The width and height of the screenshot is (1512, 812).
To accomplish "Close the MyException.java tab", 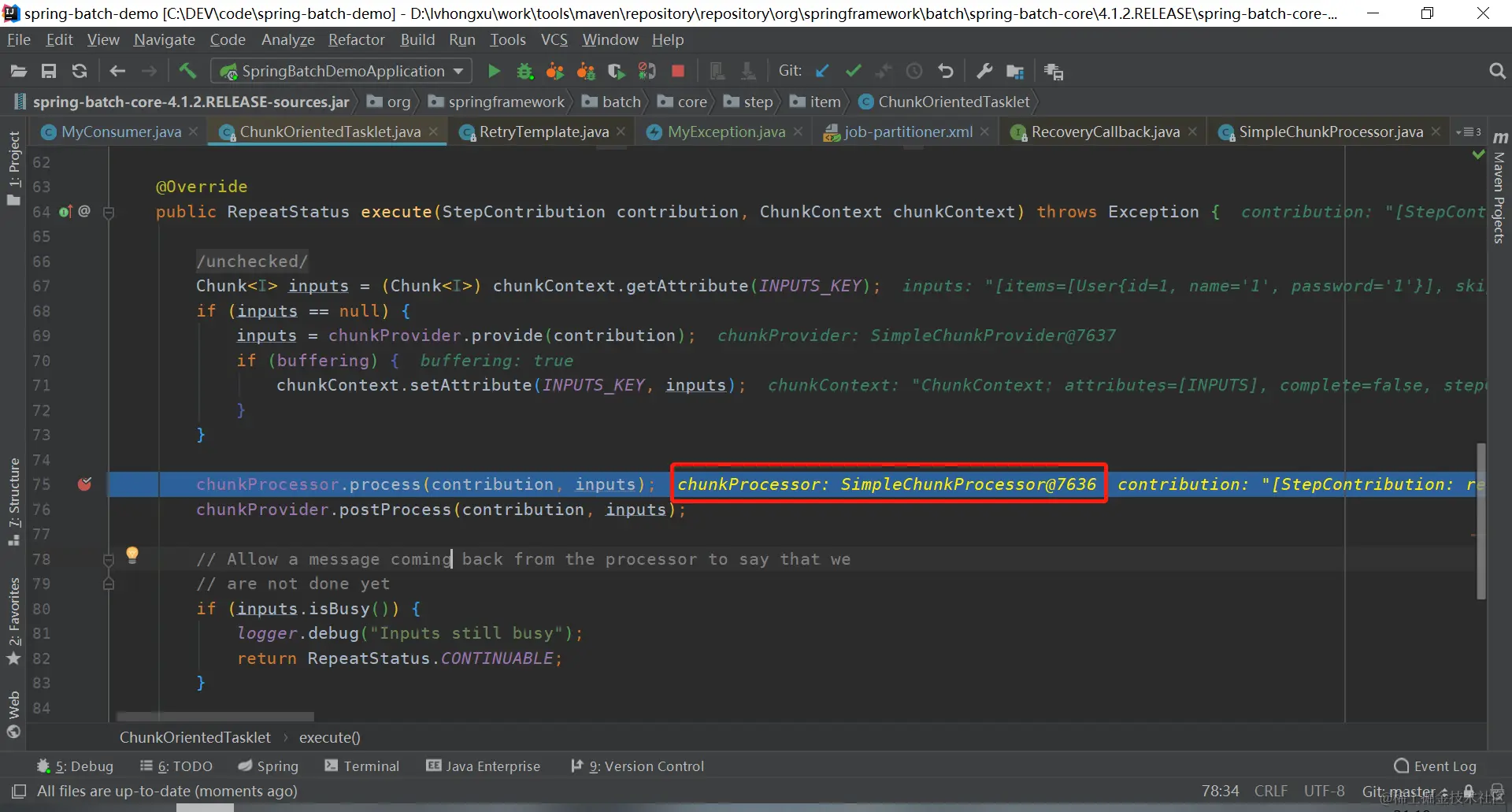I will point(798,132).
